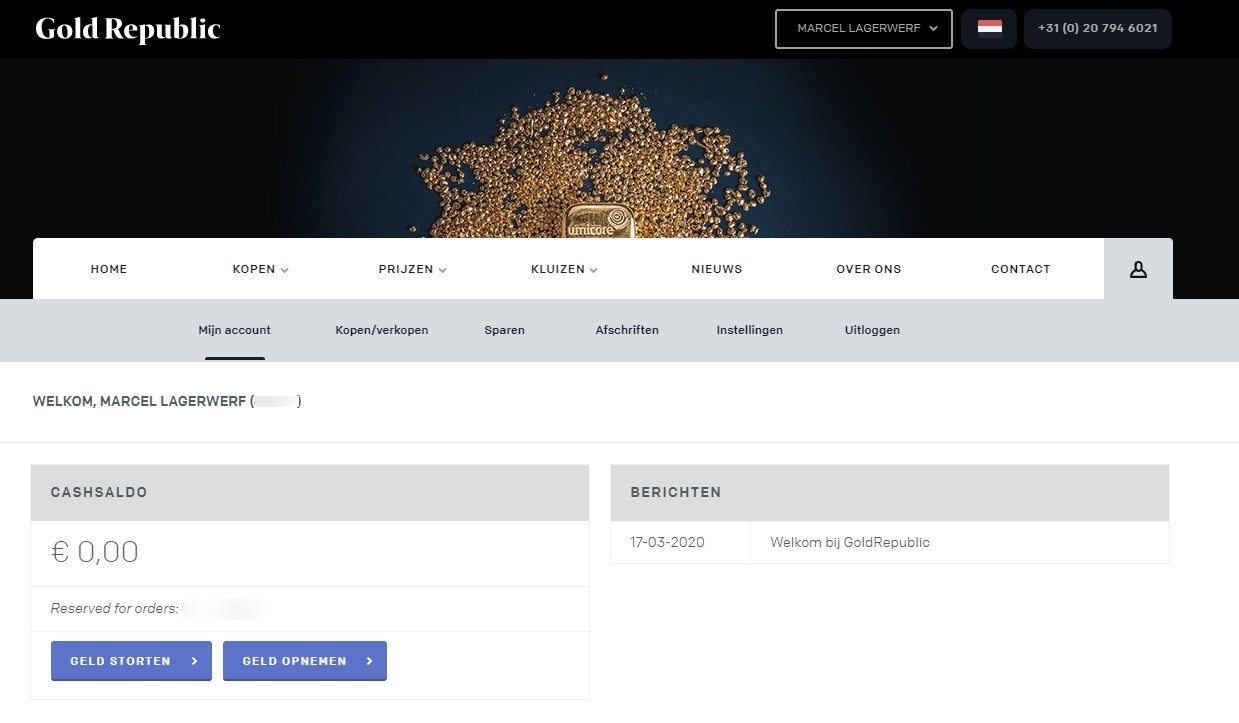1239x723 pixels.
Task: Click the Dutch flag language selector
Action: coord(989,28)
